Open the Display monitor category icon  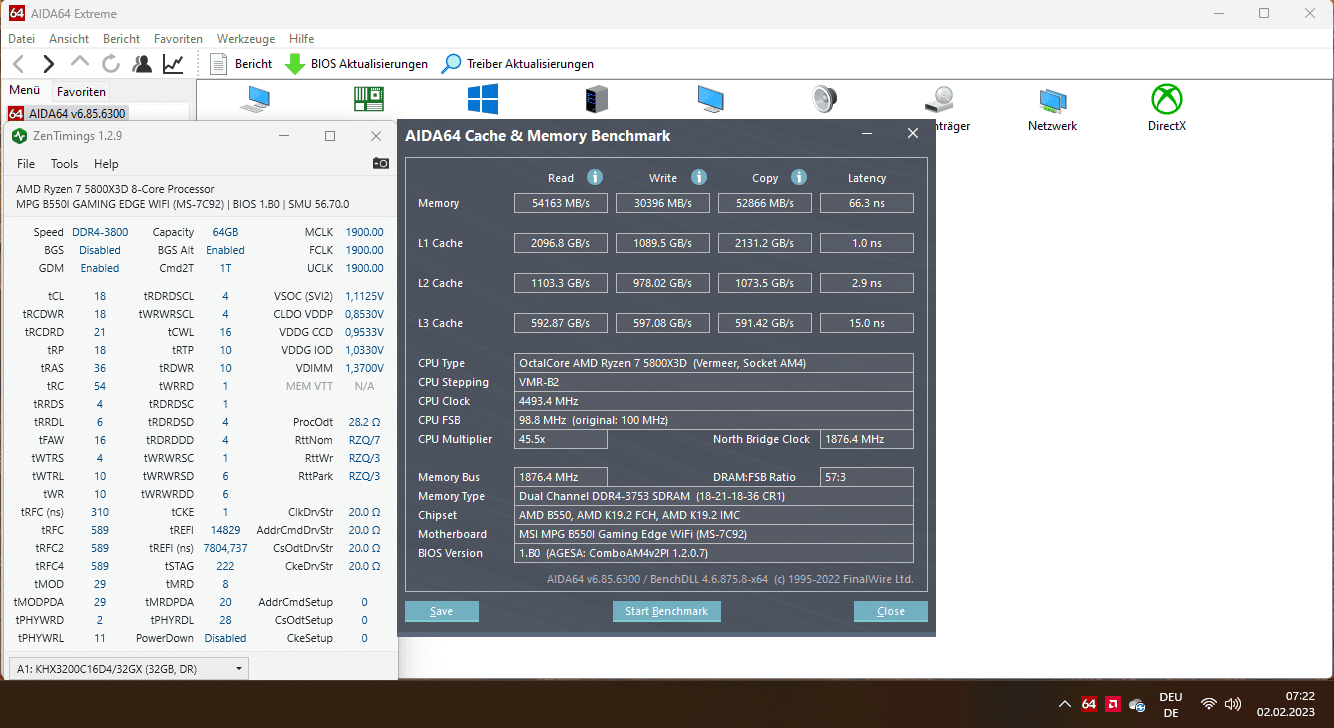pyautogui.click(x=711, y=99)
